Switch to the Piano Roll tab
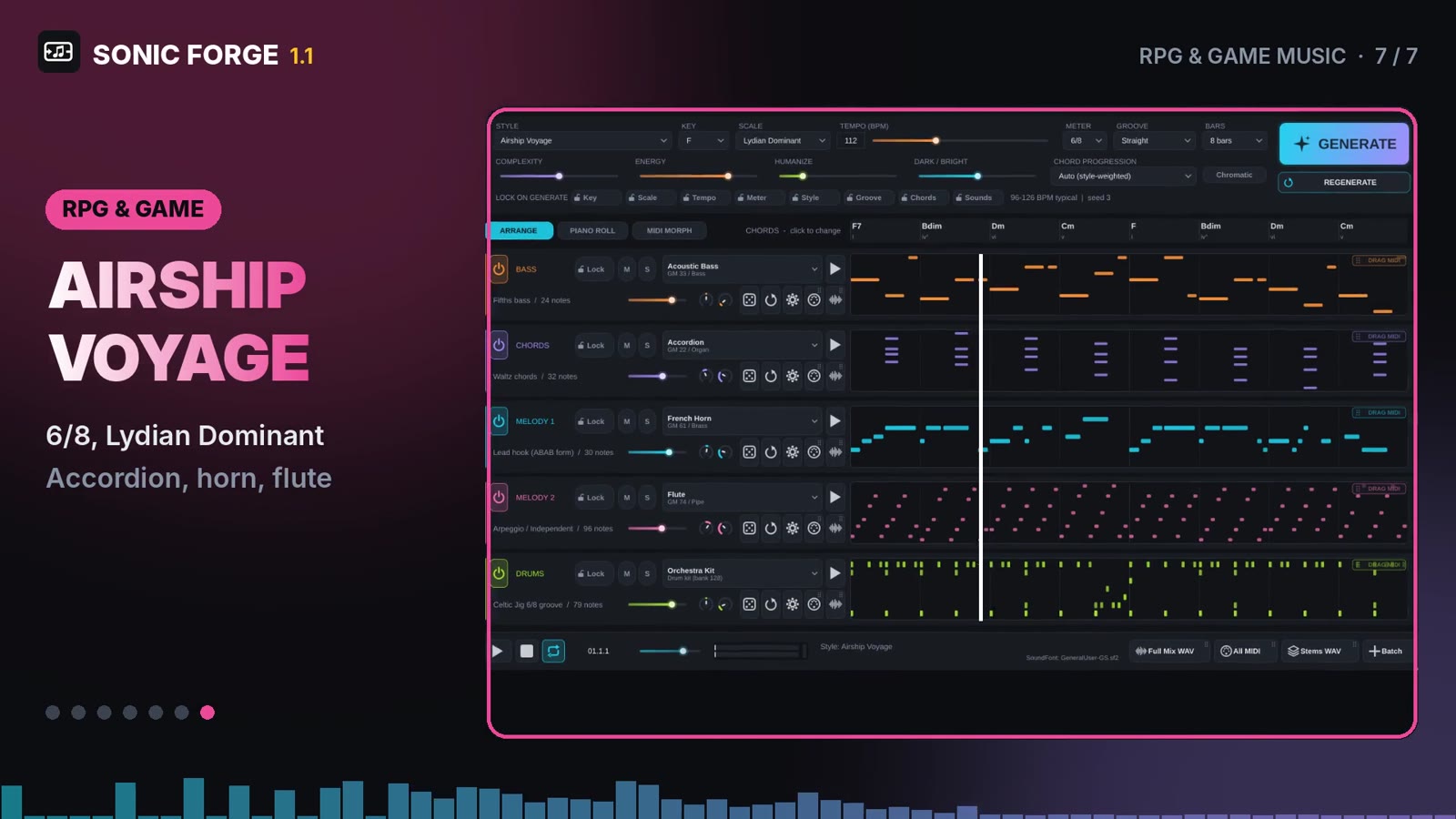The width and height of the screenshot is (1456, 819). 592,231
